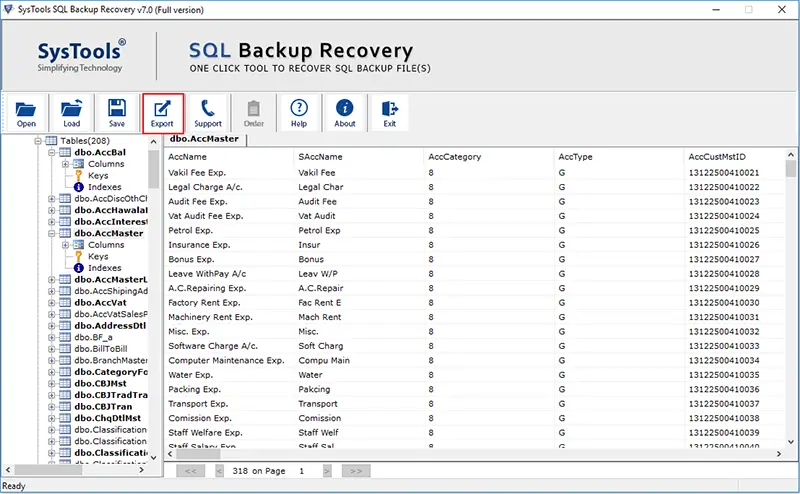The image size is (800, 494).
Task: Select the dbo.ChqDtlMst table
Action: (x=107, y=418)
